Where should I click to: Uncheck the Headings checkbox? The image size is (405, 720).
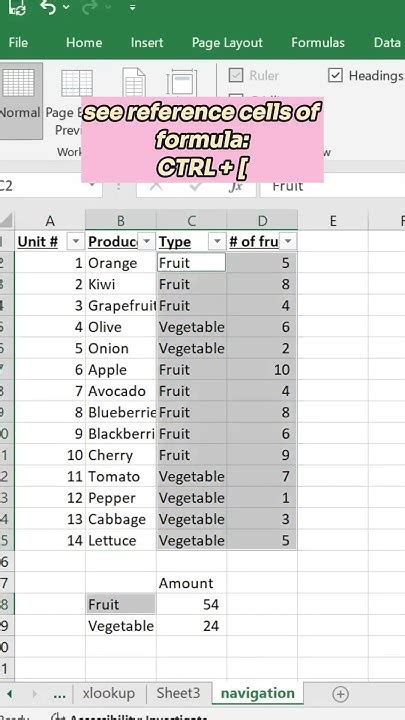[x=335, y=75]
